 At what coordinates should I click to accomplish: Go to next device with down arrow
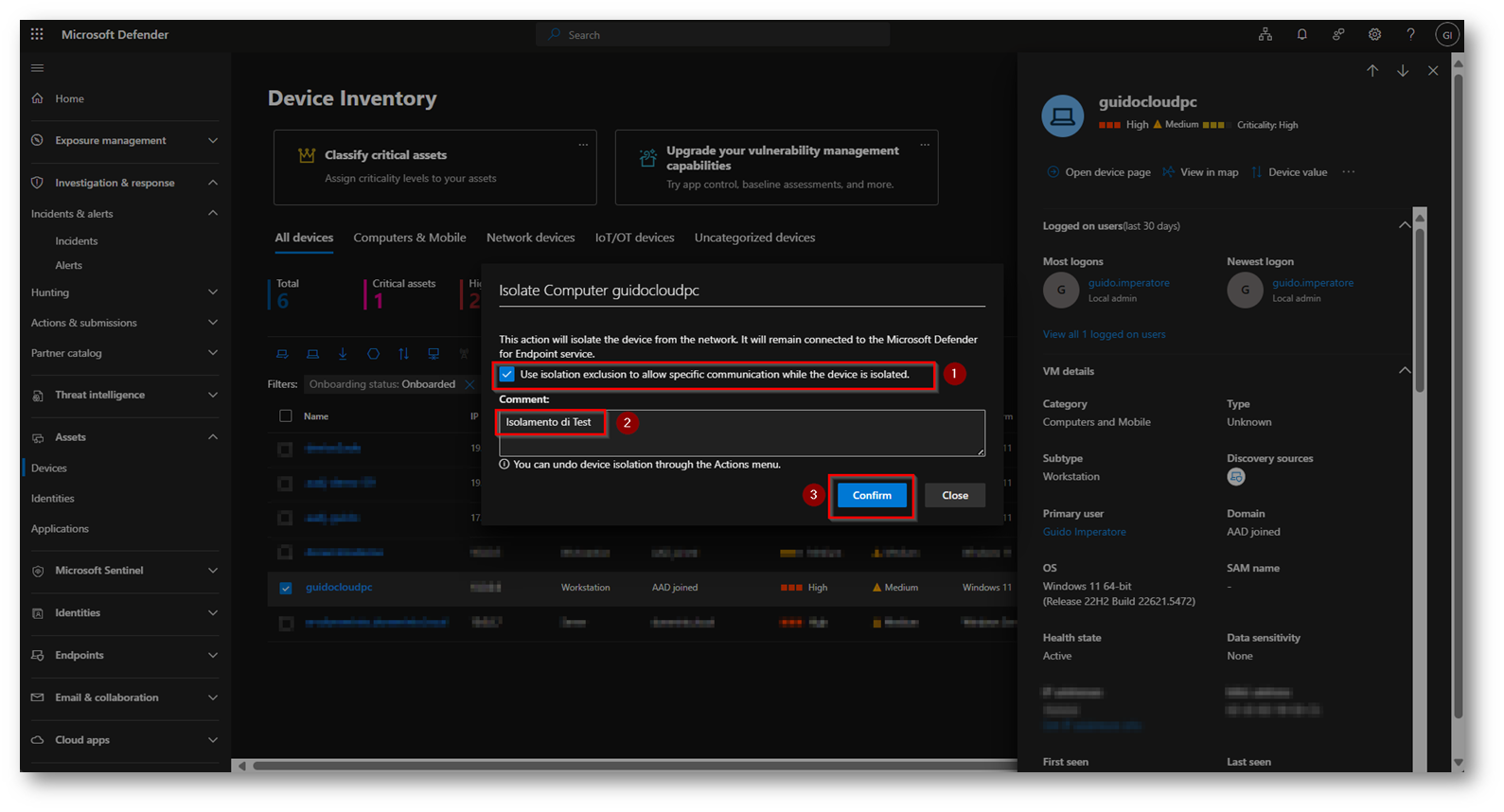pos(1403,71)
